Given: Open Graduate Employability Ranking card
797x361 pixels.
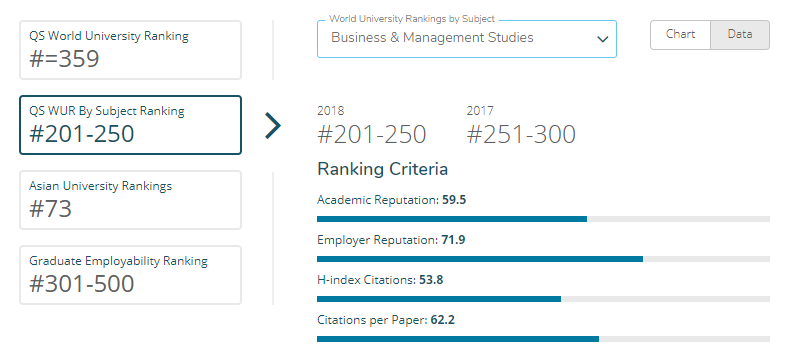Looking at the screenshot, I should tap(130, 275).
